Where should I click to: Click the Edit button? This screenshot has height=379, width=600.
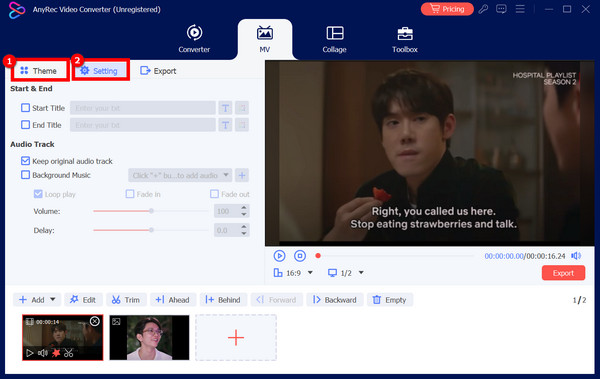pyautogui.click(x=83, y=300)
